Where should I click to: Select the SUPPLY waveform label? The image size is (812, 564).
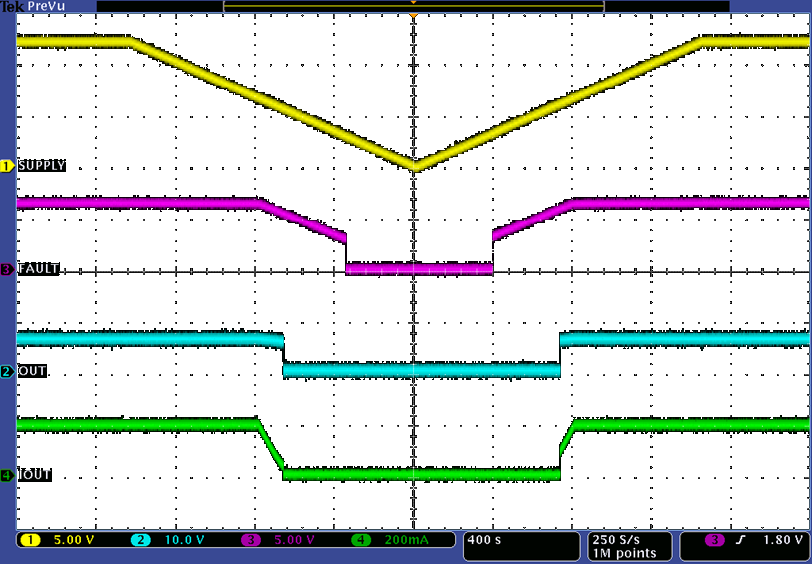pos(42,166)
